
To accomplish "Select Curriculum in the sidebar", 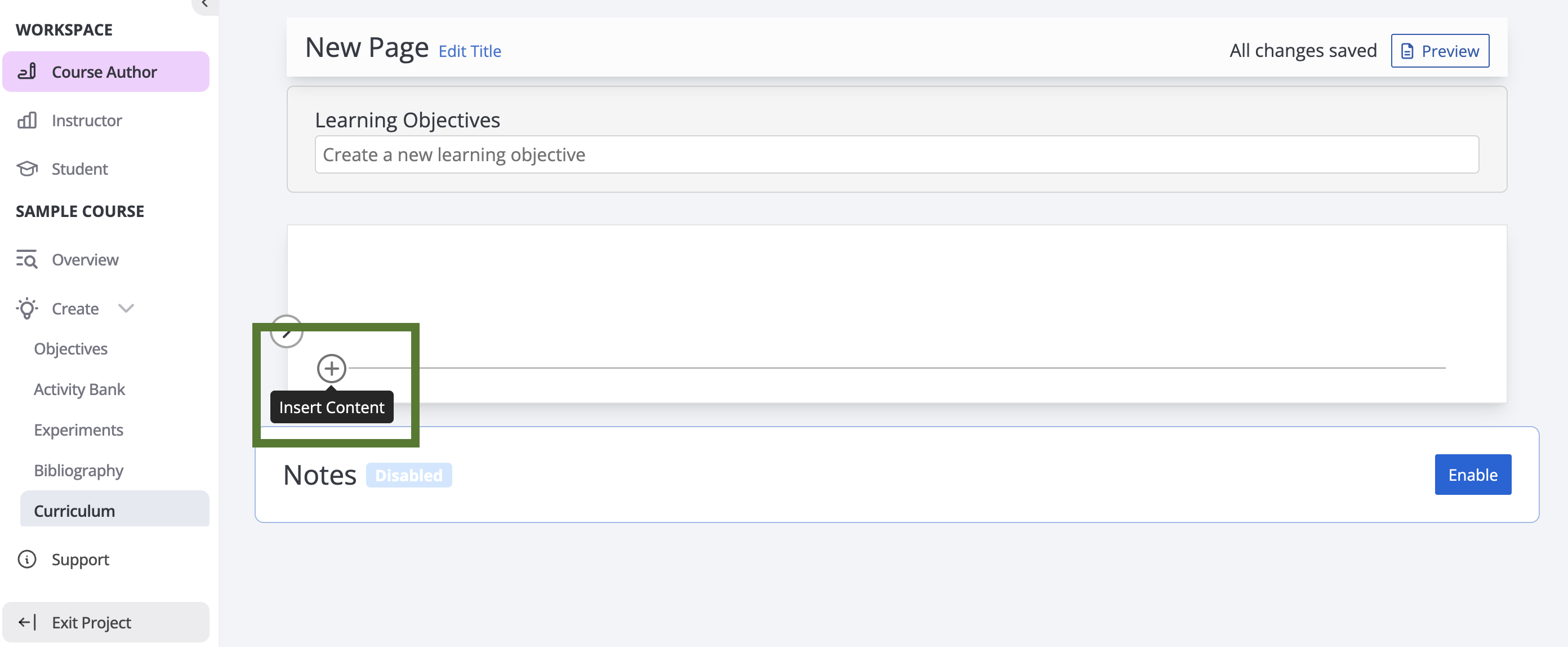I will pyautogui.click(x=74, y=511).
